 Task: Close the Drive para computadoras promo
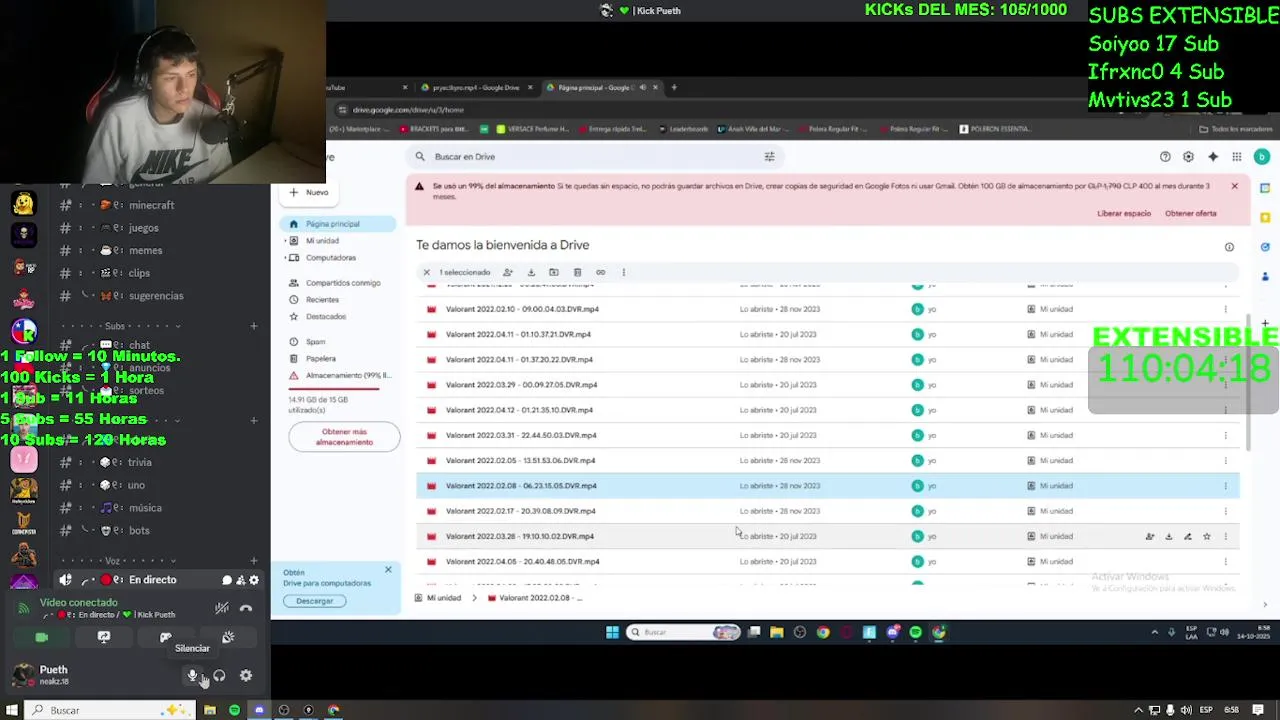(388, 570)
